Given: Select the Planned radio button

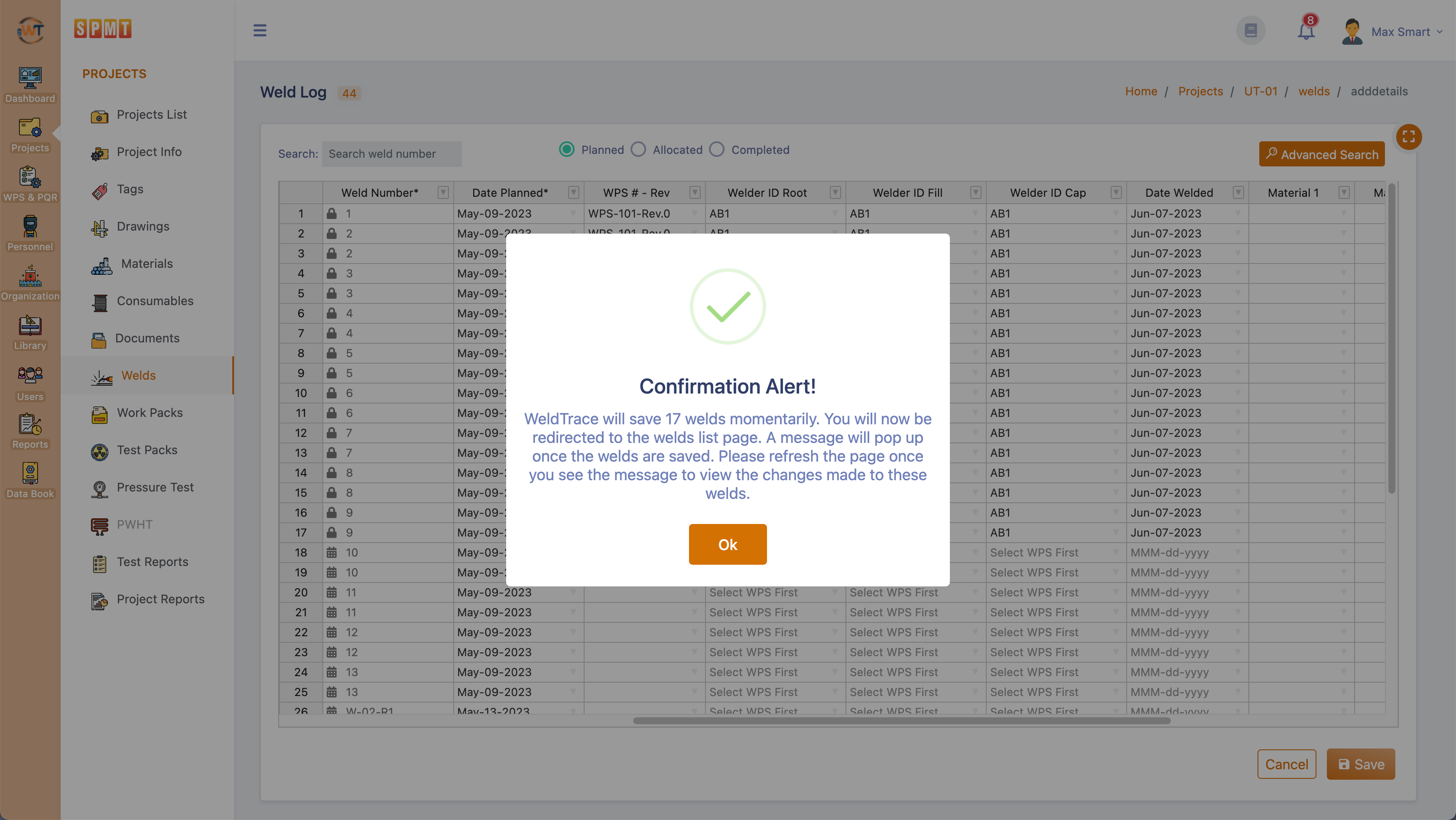Looking at the screenshot, I should pyautogui.click(x=567, y=149).
